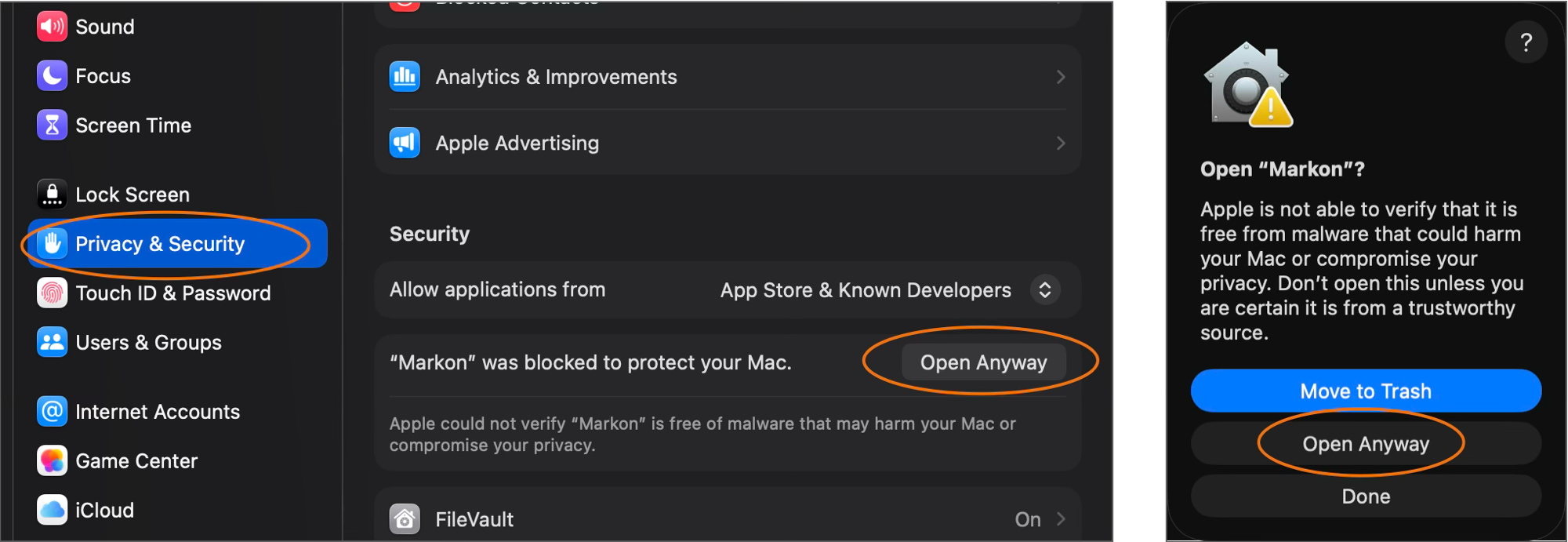This screenshot has height=542, width=1568.
Task: Click Open Anyway in the Markon dialog
Action: (x=1366, y=444)
